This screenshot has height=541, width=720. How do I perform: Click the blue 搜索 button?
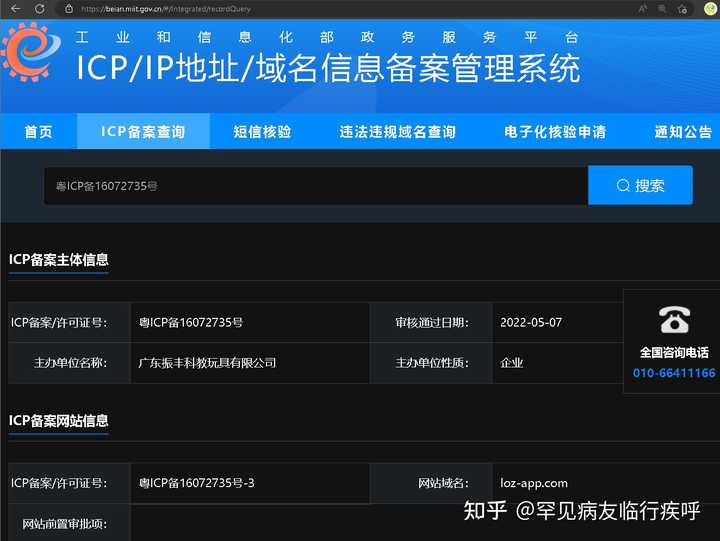641,185
